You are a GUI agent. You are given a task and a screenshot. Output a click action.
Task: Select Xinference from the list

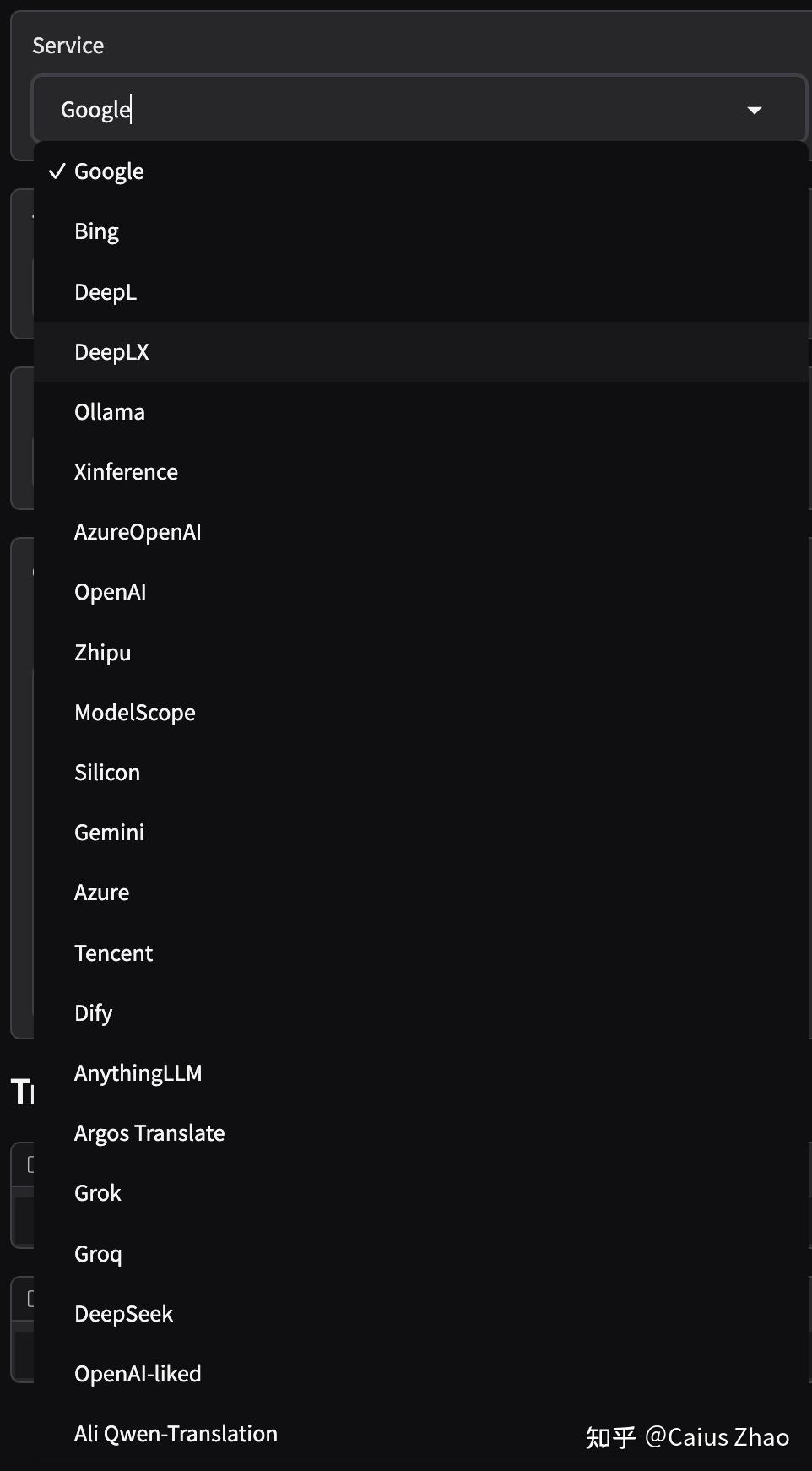point(126,472)
